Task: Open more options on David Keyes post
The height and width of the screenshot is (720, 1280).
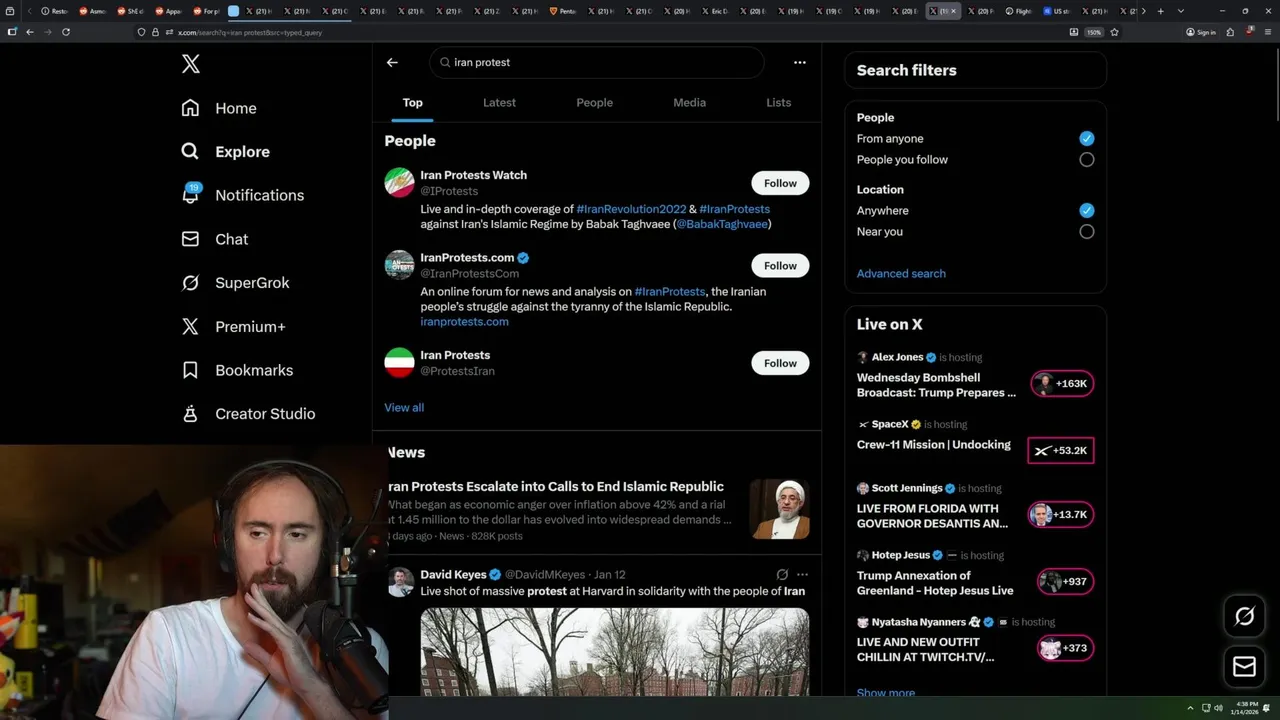Action: coord(802,575)
